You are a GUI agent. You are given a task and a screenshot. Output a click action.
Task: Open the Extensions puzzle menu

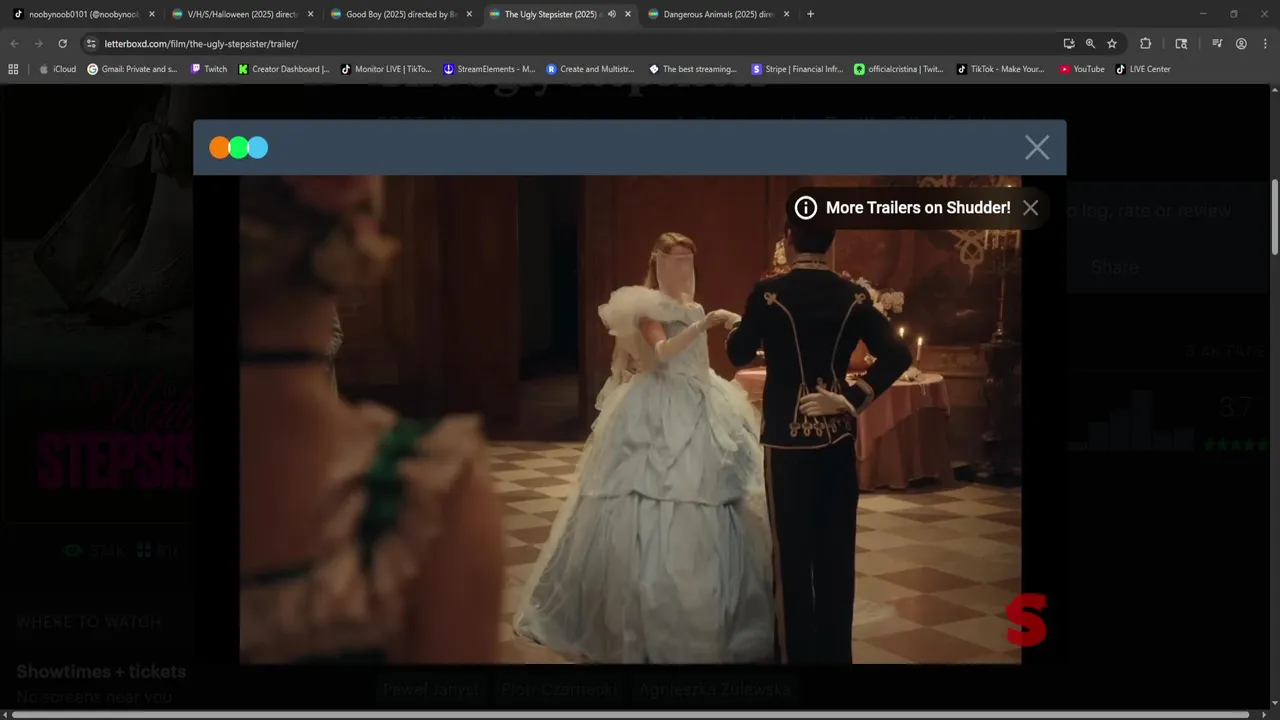click(1146, 44)
